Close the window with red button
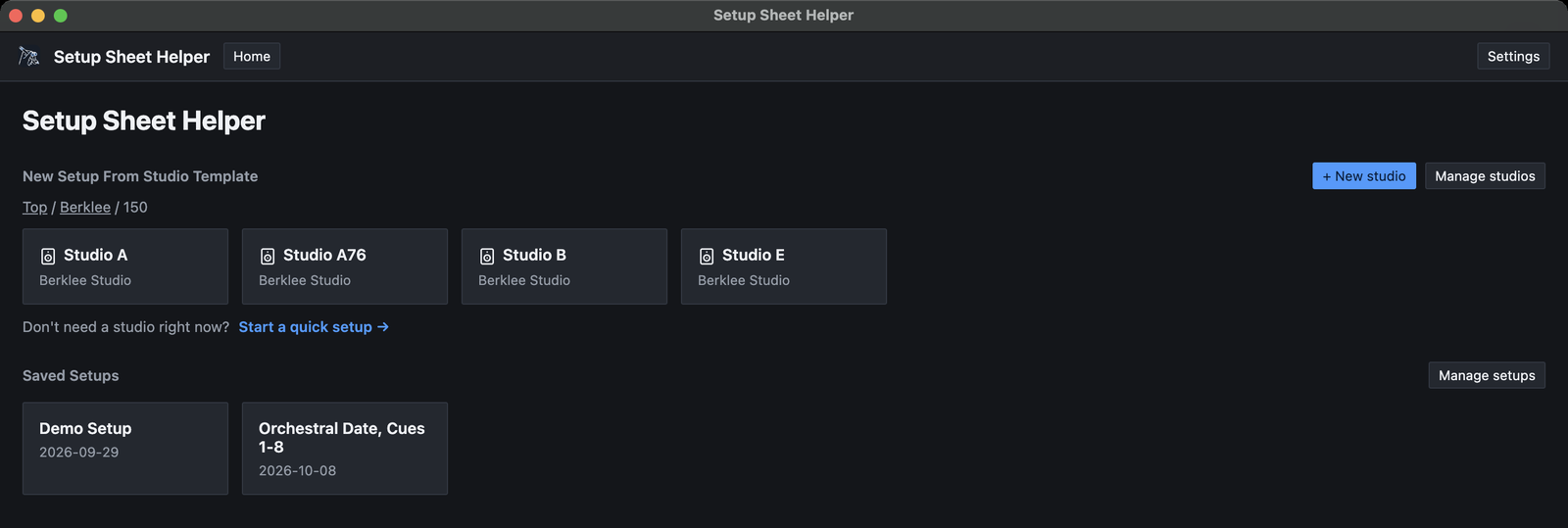The width and height of the screenshot is (1568, 528). pyautogui.click(x=16, y=16)
